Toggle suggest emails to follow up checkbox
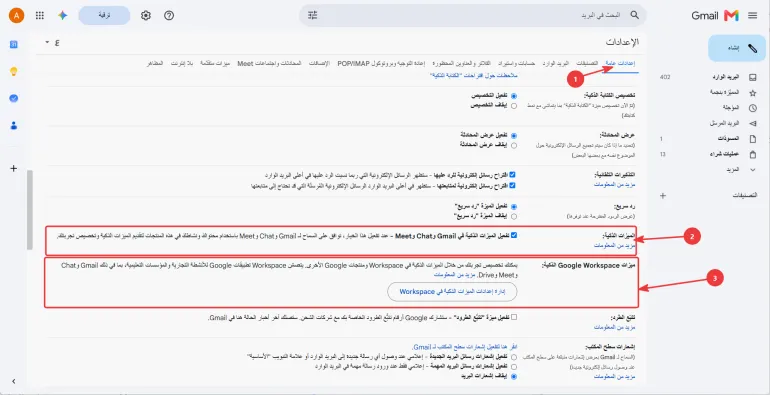770x395 pixels. pyautogui.click(x=513, y=185)
